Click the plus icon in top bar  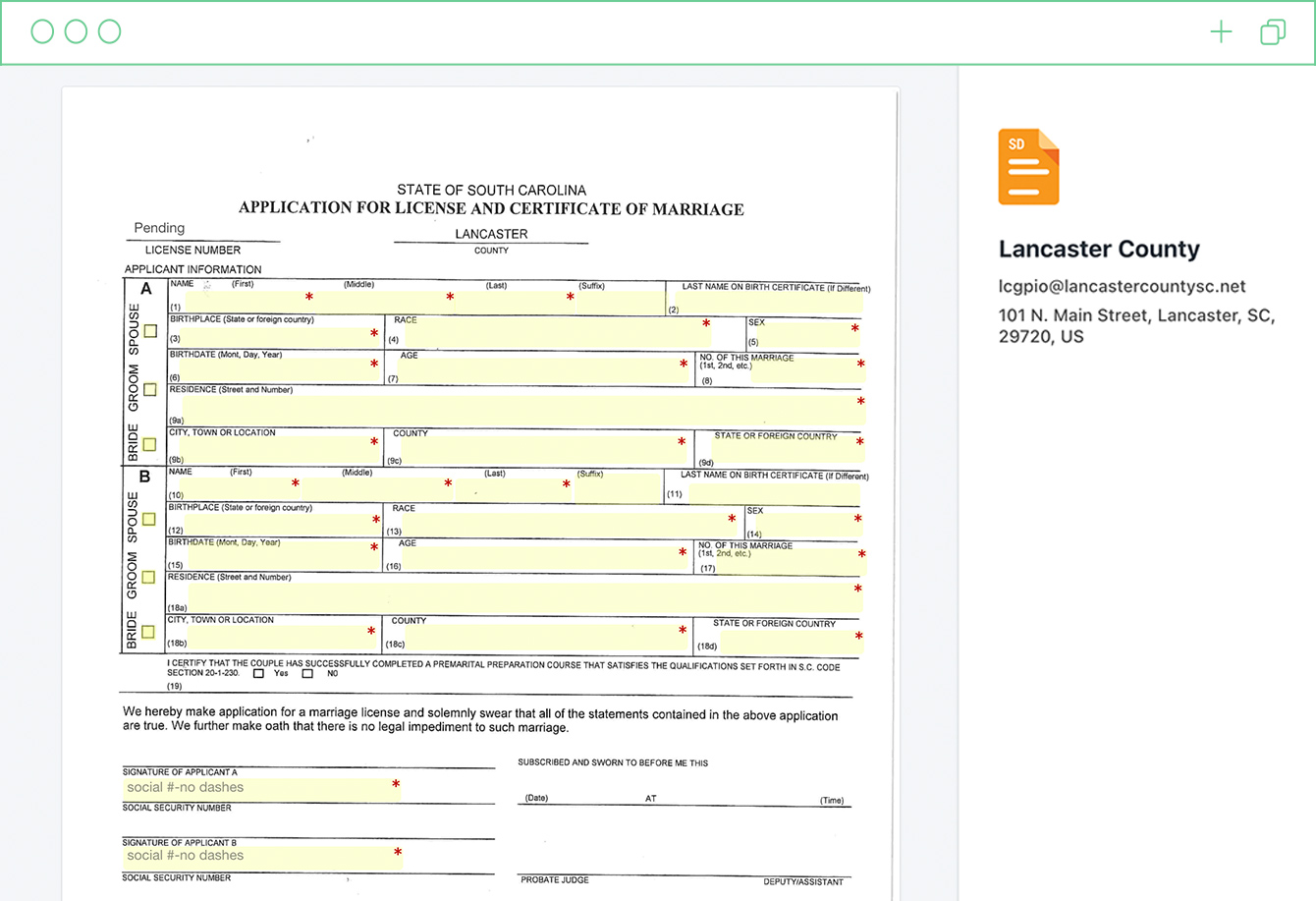point(1221,32)
